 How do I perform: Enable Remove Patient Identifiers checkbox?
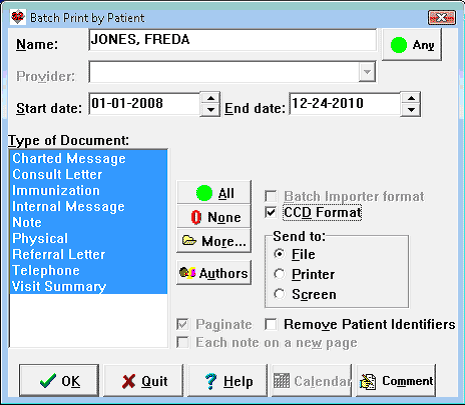pos(271,324)
